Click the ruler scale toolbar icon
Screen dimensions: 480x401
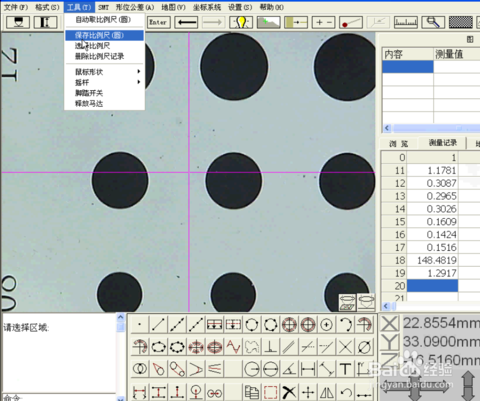click(x=405, y=22)
